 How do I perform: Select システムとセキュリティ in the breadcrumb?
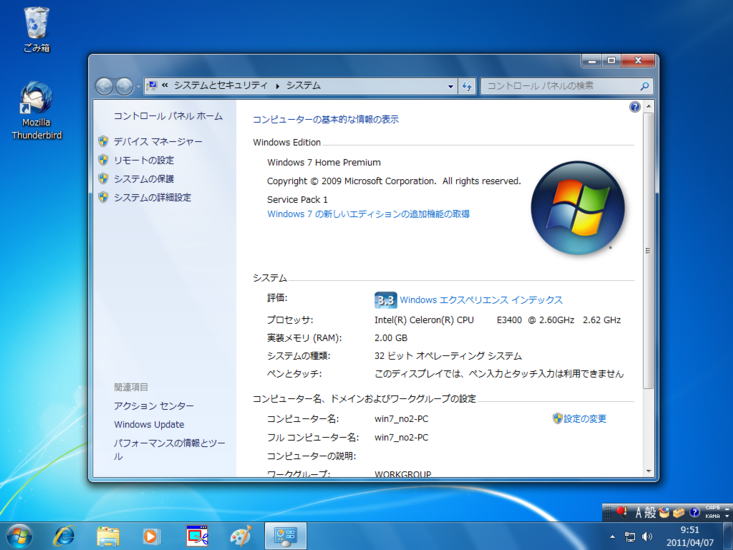221,86
